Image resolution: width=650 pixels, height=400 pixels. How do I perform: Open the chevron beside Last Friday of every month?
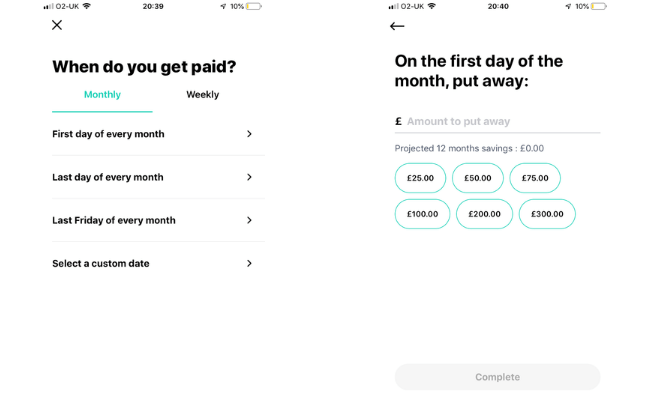249,220
